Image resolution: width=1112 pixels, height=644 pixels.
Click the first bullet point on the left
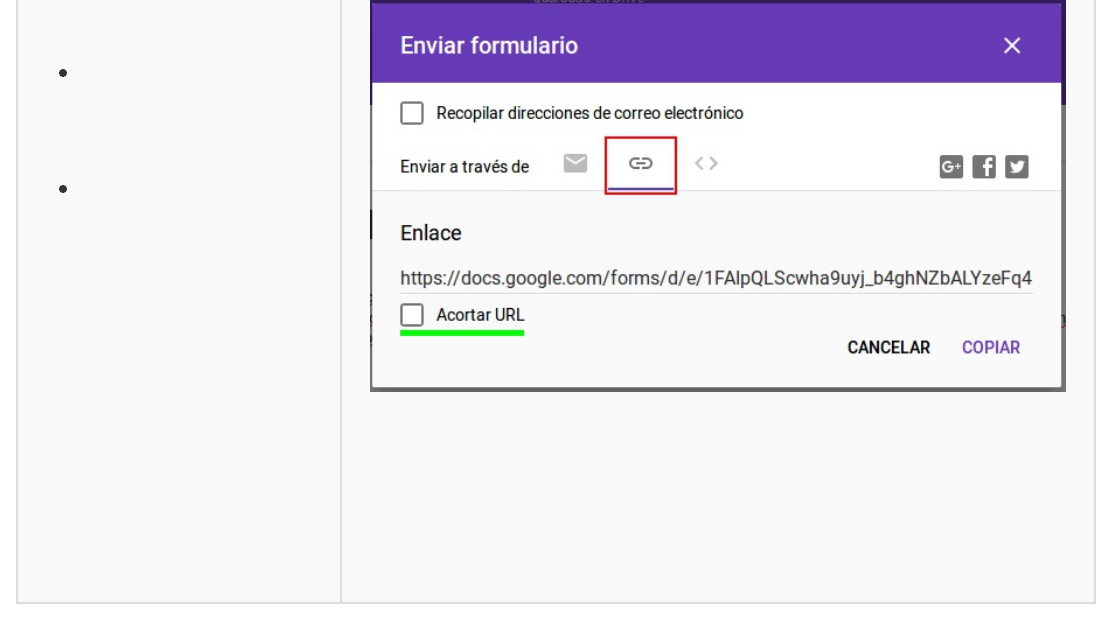(63, 73)
